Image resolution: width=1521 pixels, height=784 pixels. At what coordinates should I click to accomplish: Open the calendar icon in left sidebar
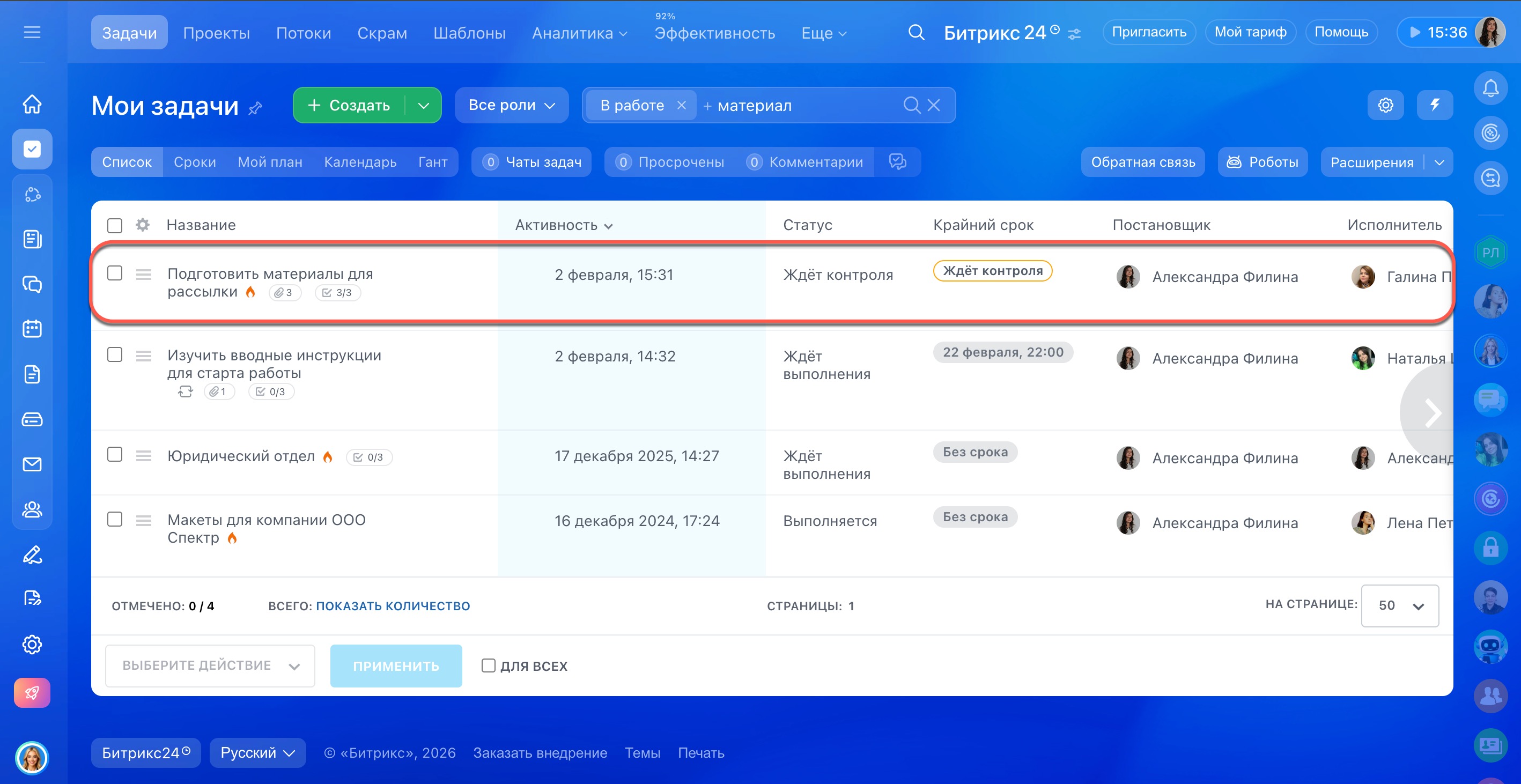click(32, 329)
